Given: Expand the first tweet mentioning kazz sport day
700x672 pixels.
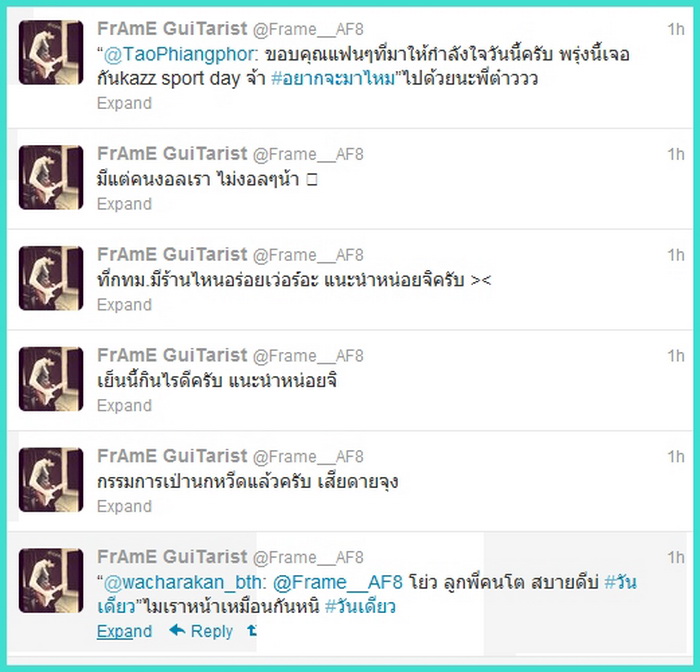Looking at the screenshot, I should [x=125, y=103].
